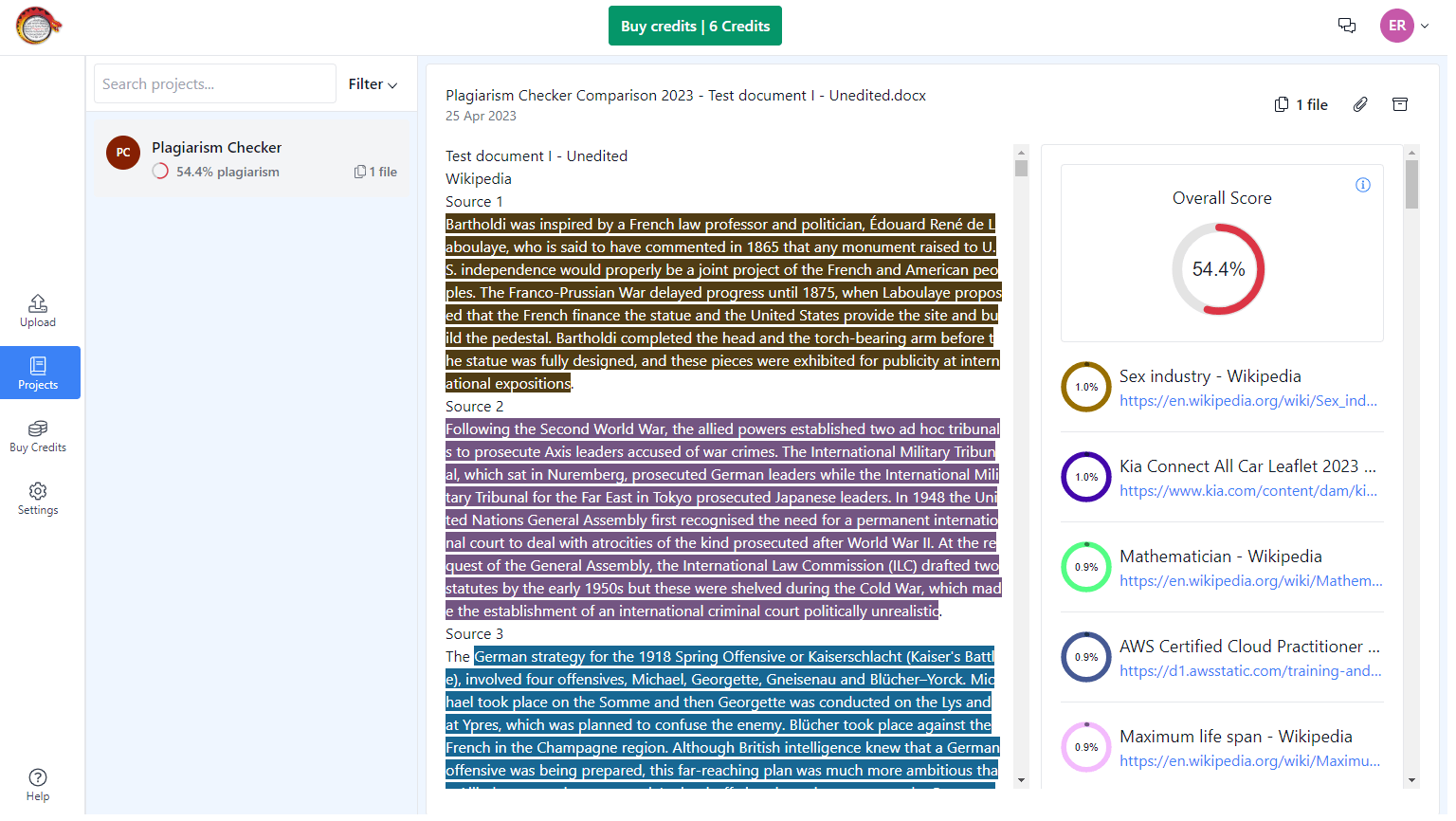Open Help at the sidebar bottom
The width and height of the screenshot is (1456, 821).
click(x=38, y=785)
